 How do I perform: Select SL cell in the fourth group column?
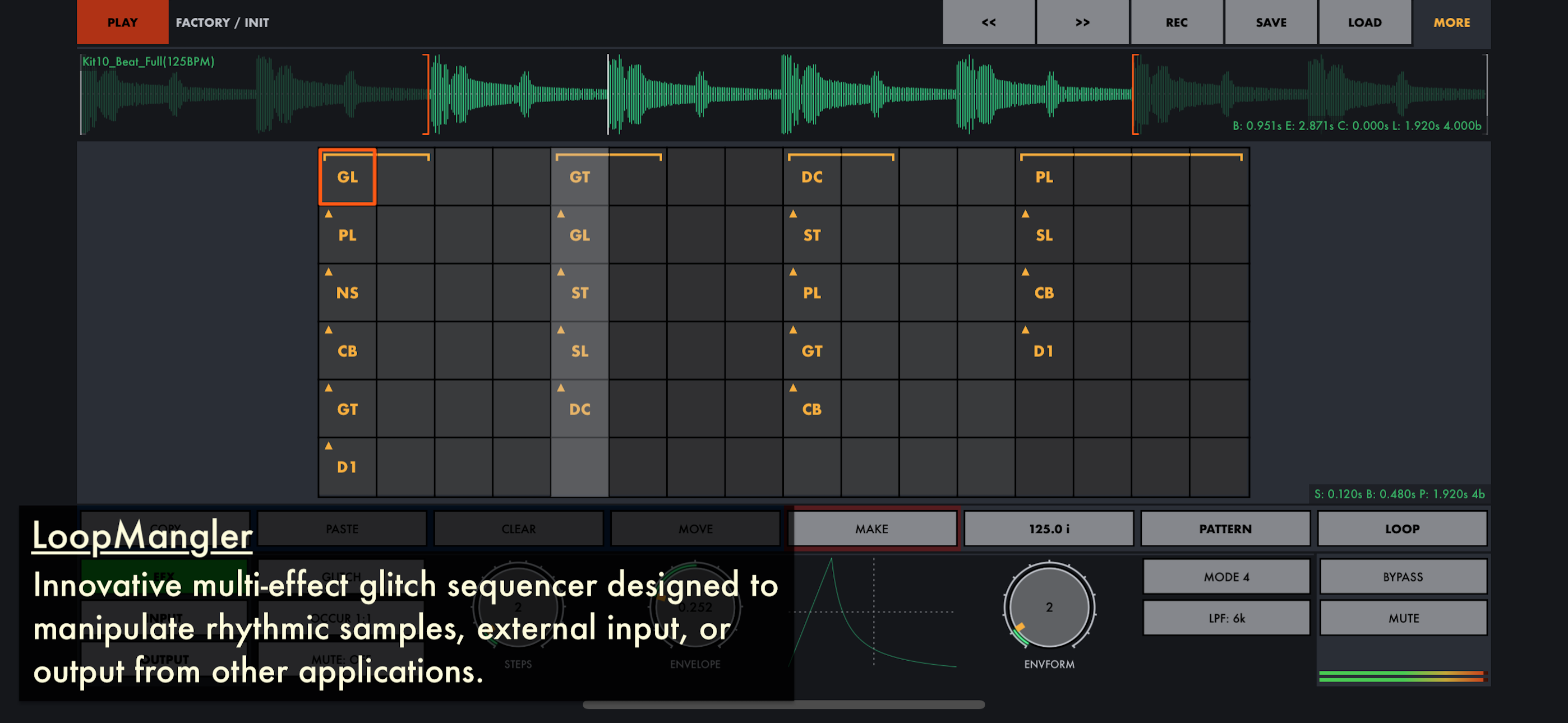(1045, 235)
